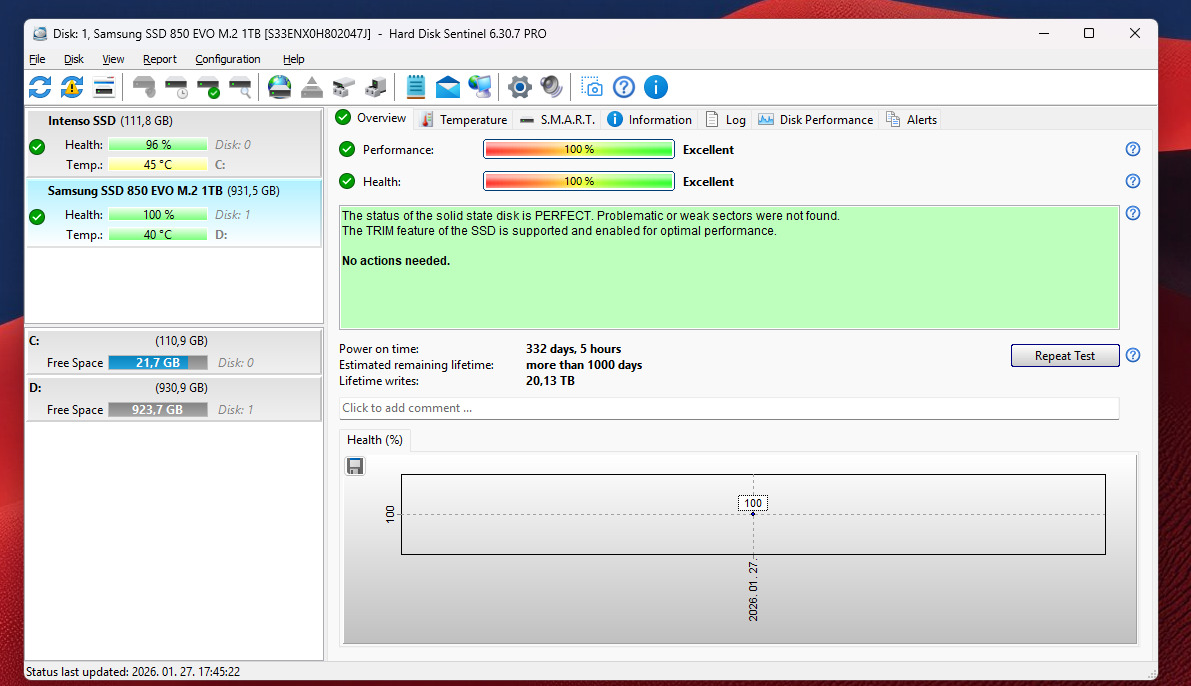Click the globe and monitor network icon
This screenshot has height=686, width=1191.
(480, 87)
